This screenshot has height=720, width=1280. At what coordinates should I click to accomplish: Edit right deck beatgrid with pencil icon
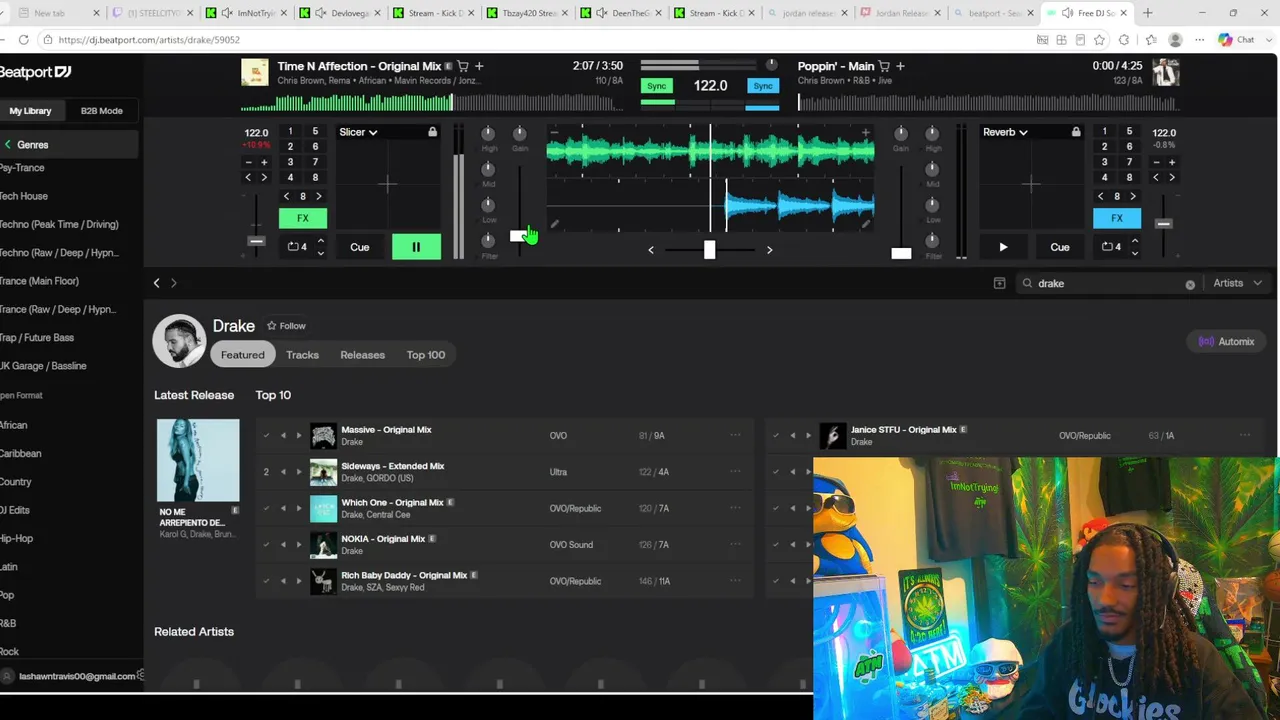[x=865, y=224]
